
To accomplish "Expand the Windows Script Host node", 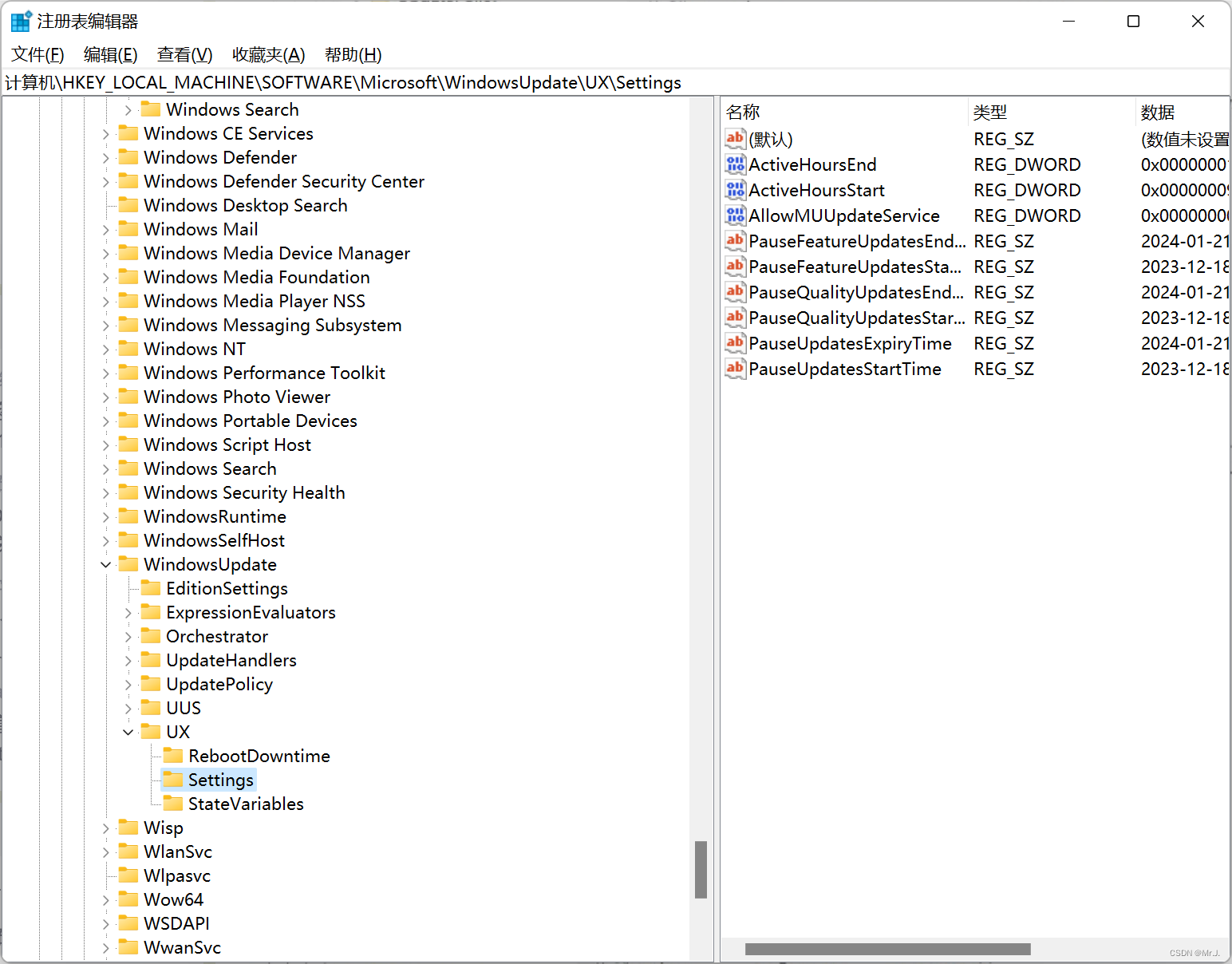I will point(106,445).
